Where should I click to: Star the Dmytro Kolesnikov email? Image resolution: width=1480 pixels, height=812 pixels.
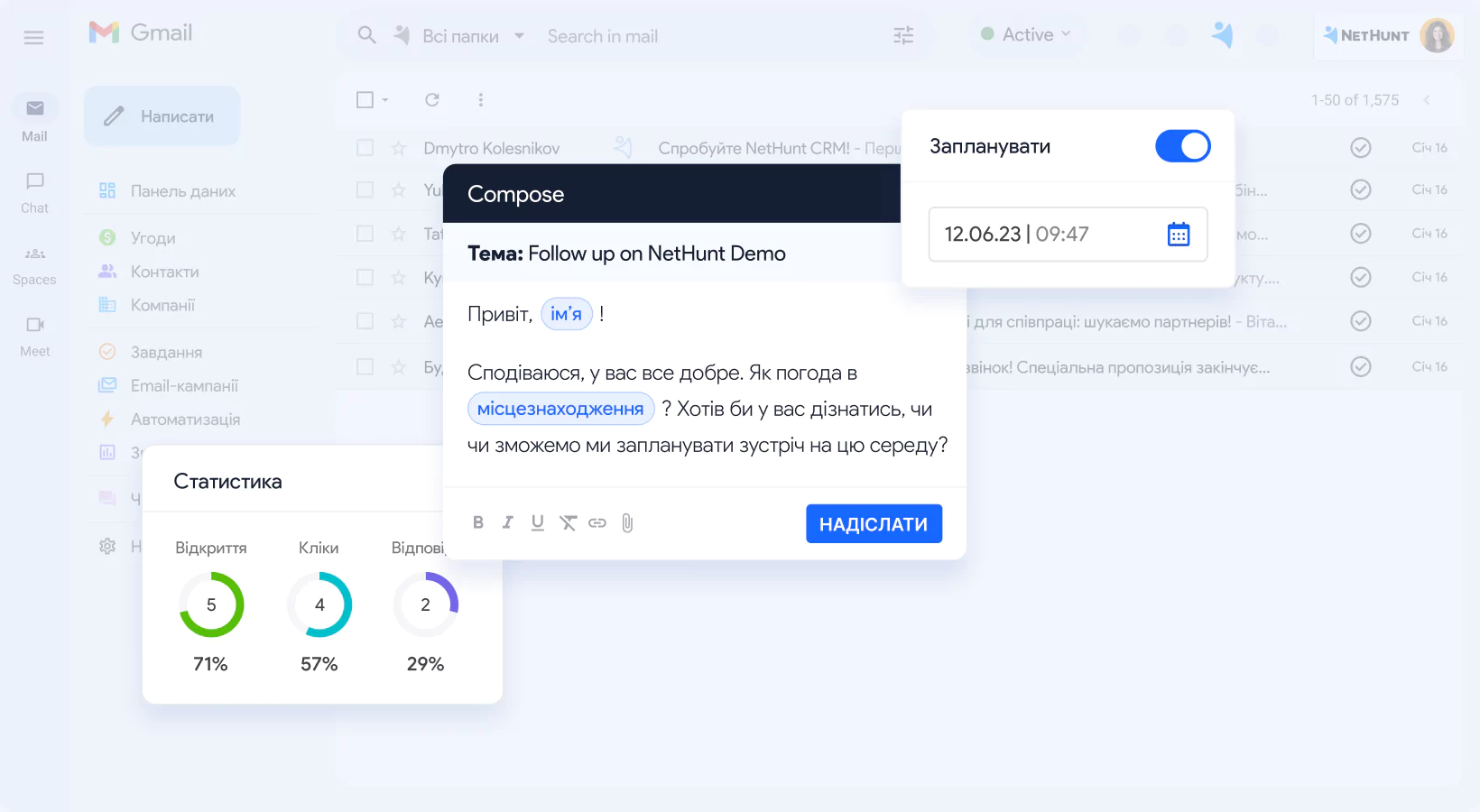click(x=399, y=148)
